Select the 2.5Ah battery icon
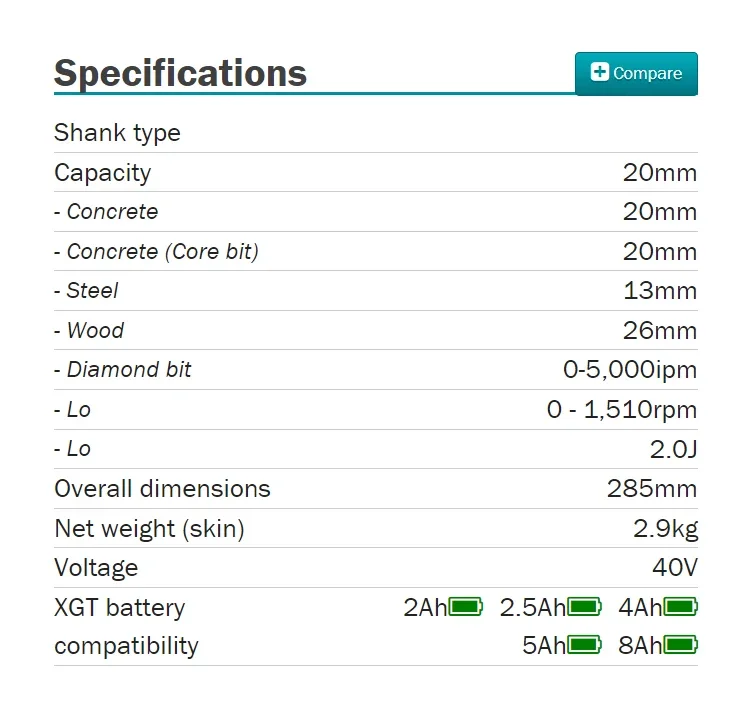The height and width of the screenshot is (720, 751). coord(584,607)
